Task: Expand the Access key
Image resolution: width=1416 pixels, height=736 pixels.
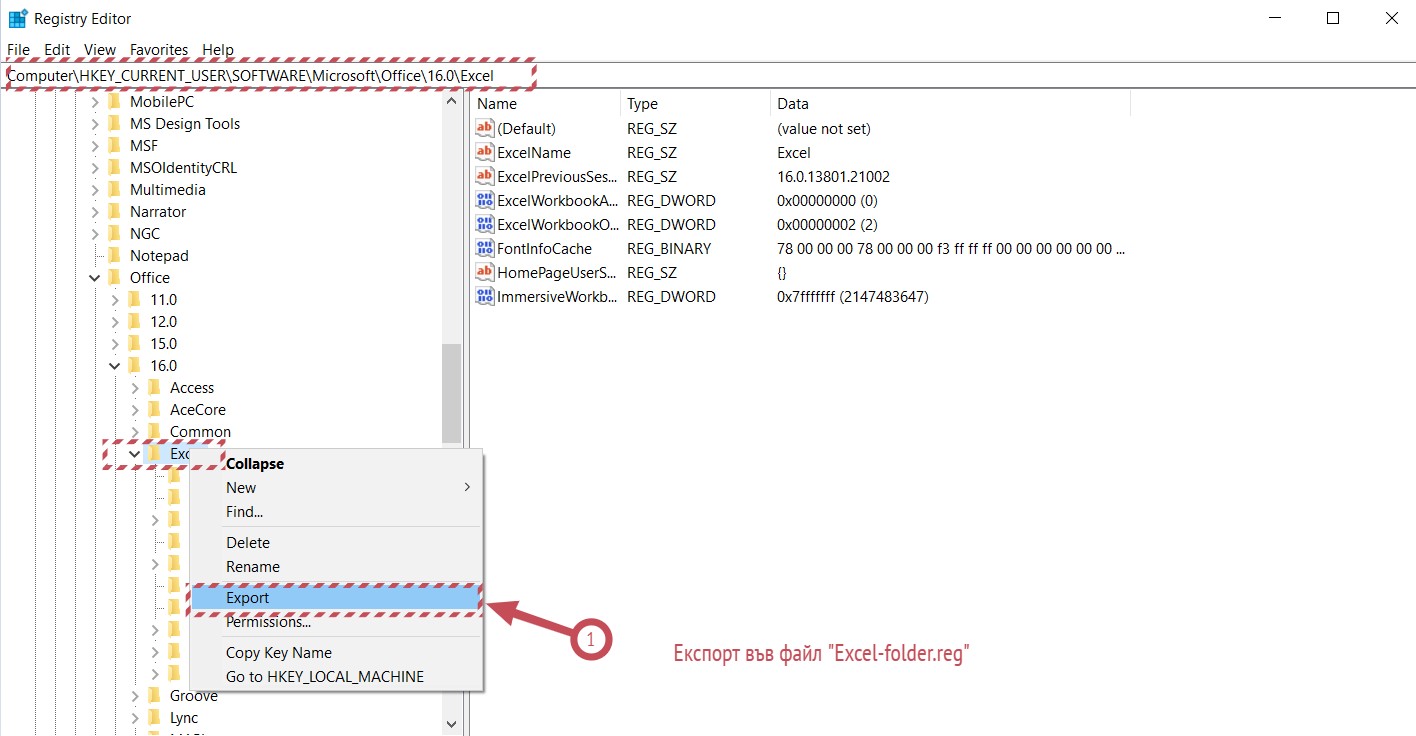Action: click(135, 387)
